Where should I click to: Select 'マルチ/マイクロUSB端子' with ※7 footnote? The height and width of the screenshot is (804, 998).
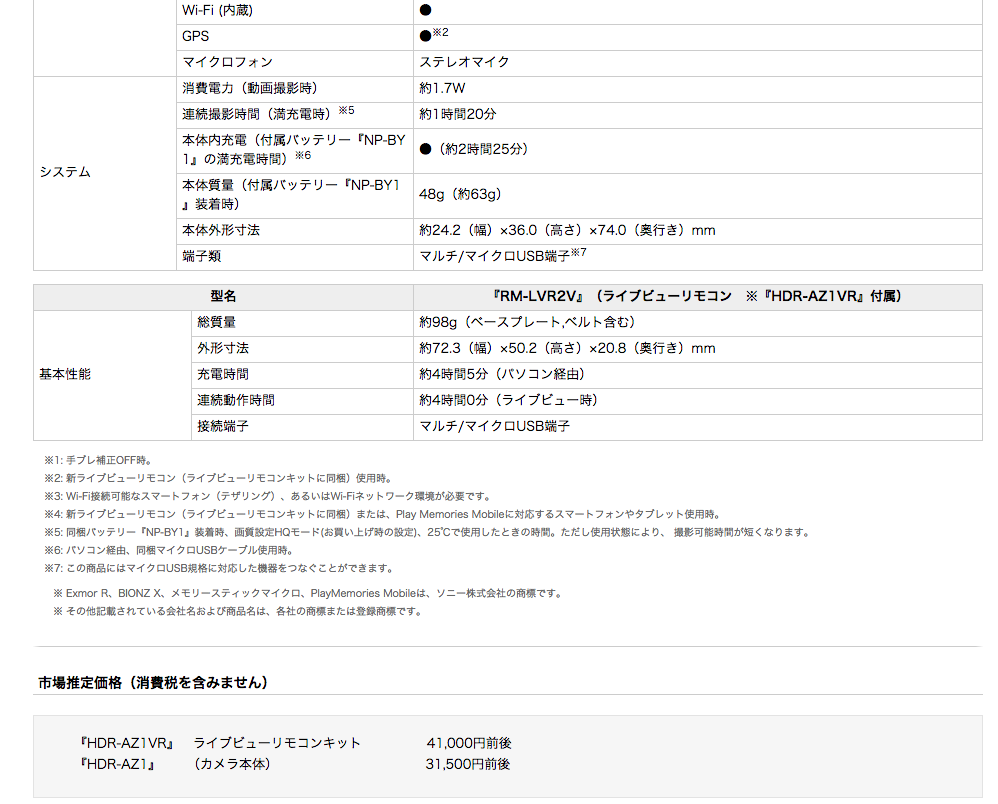(502, 255)
